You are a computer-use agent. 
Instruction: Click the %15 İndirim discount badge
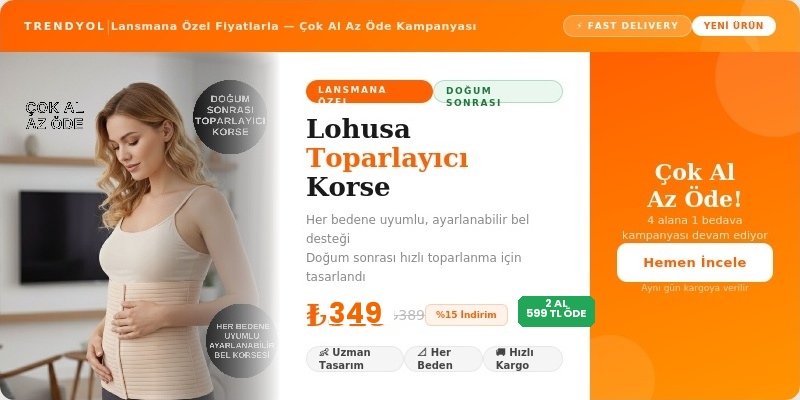pos(466,315)
